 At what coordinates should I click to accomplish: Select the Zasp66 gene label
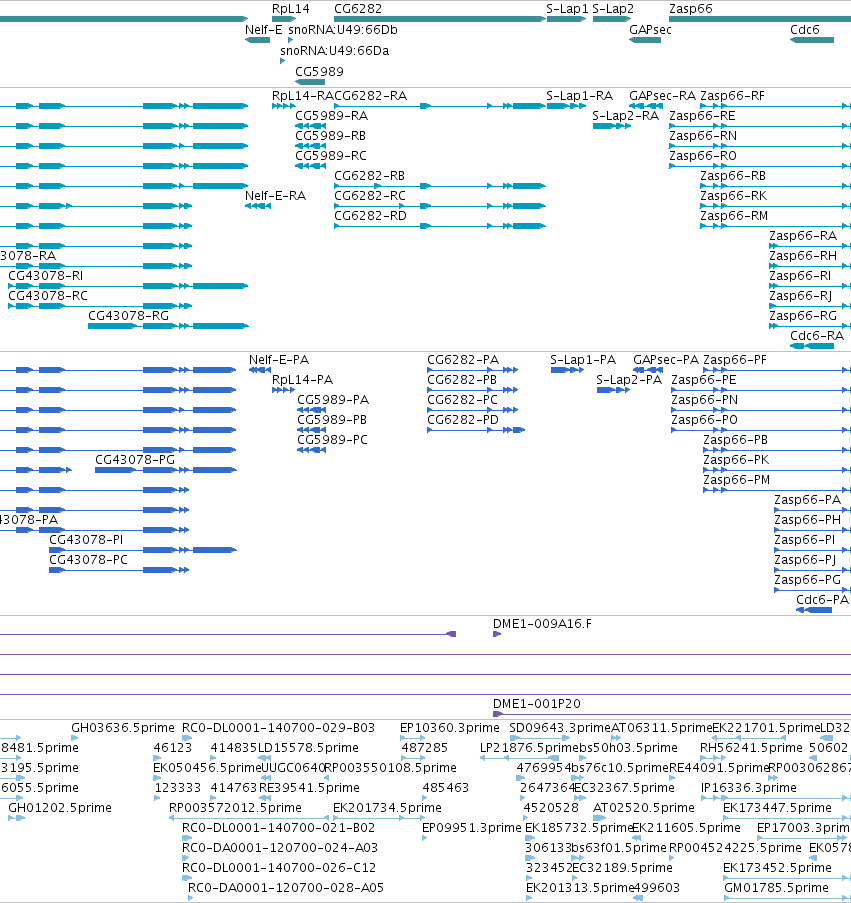(x=691, y=9)
